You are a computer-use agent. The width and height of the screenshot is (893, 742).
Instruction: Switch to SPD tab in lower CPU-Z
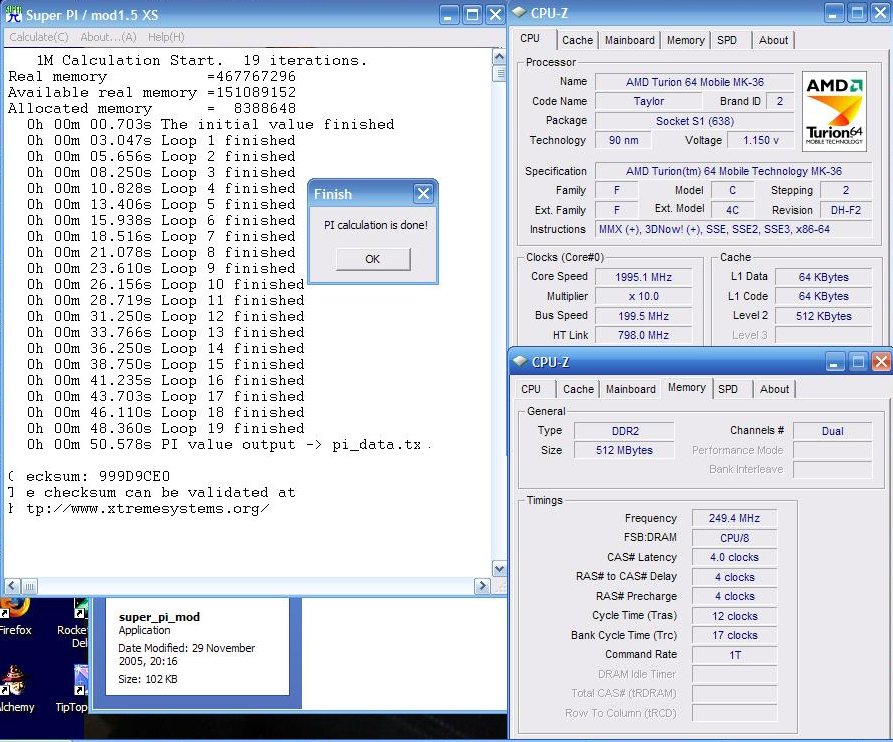coord(728,390)
